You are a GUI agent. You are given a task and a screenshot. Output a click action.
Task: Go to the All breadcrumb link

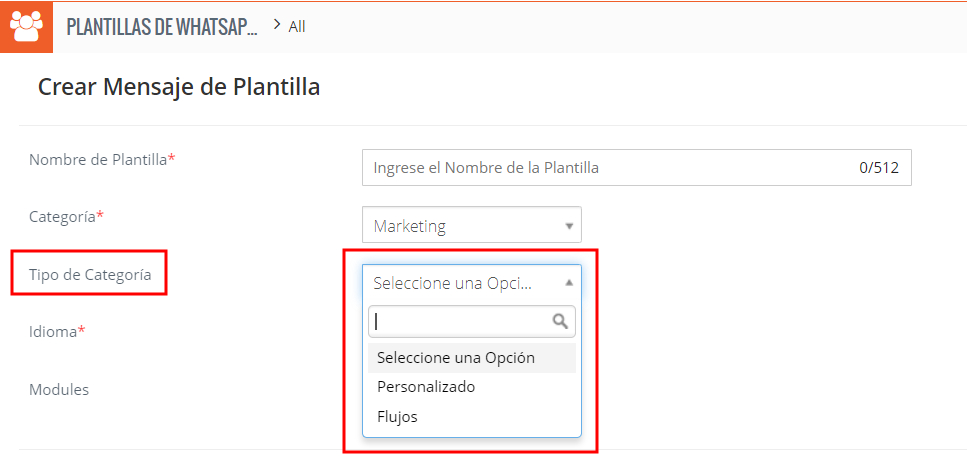point(297,27)
